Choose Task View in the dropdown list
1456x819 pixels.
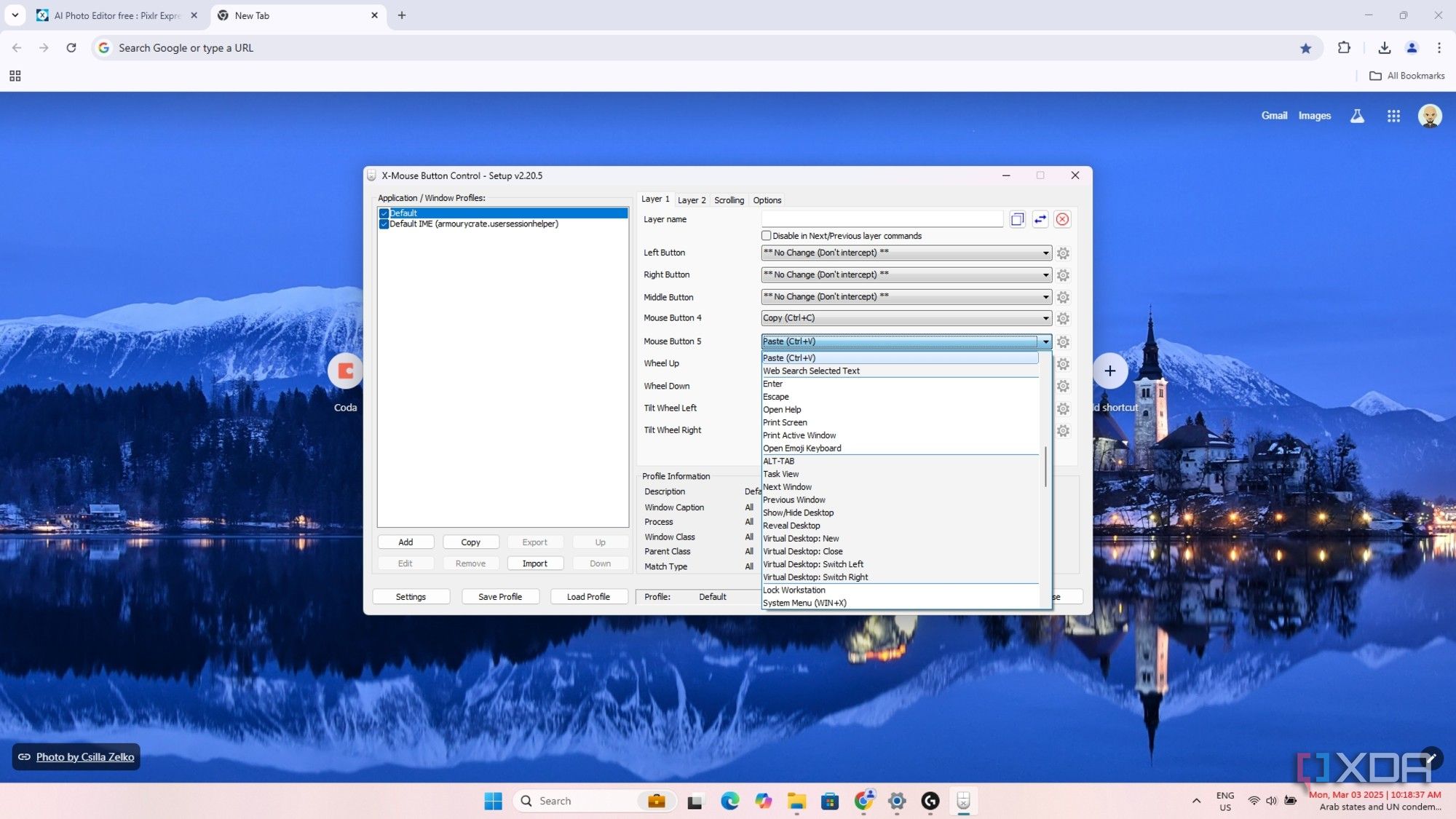pyautogui.click(x=901, y=475)
